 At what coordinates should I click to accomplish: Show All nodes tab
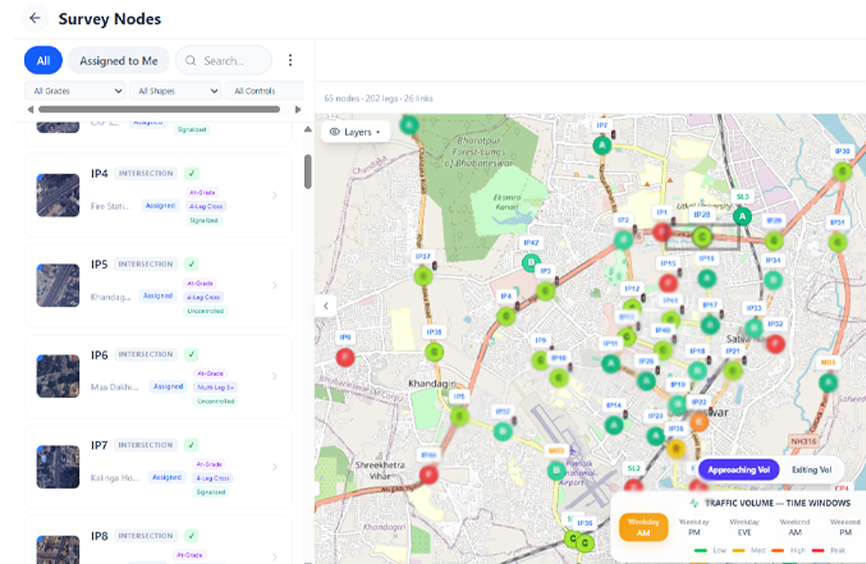[x=43, y=60]
